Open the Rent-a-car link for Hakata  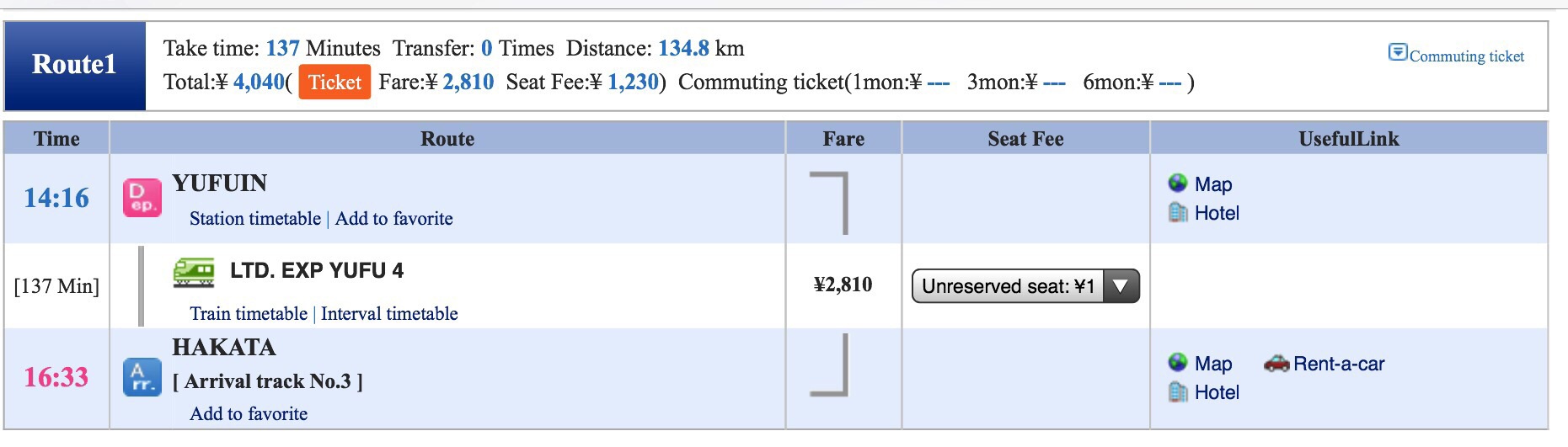point(1339,364)
